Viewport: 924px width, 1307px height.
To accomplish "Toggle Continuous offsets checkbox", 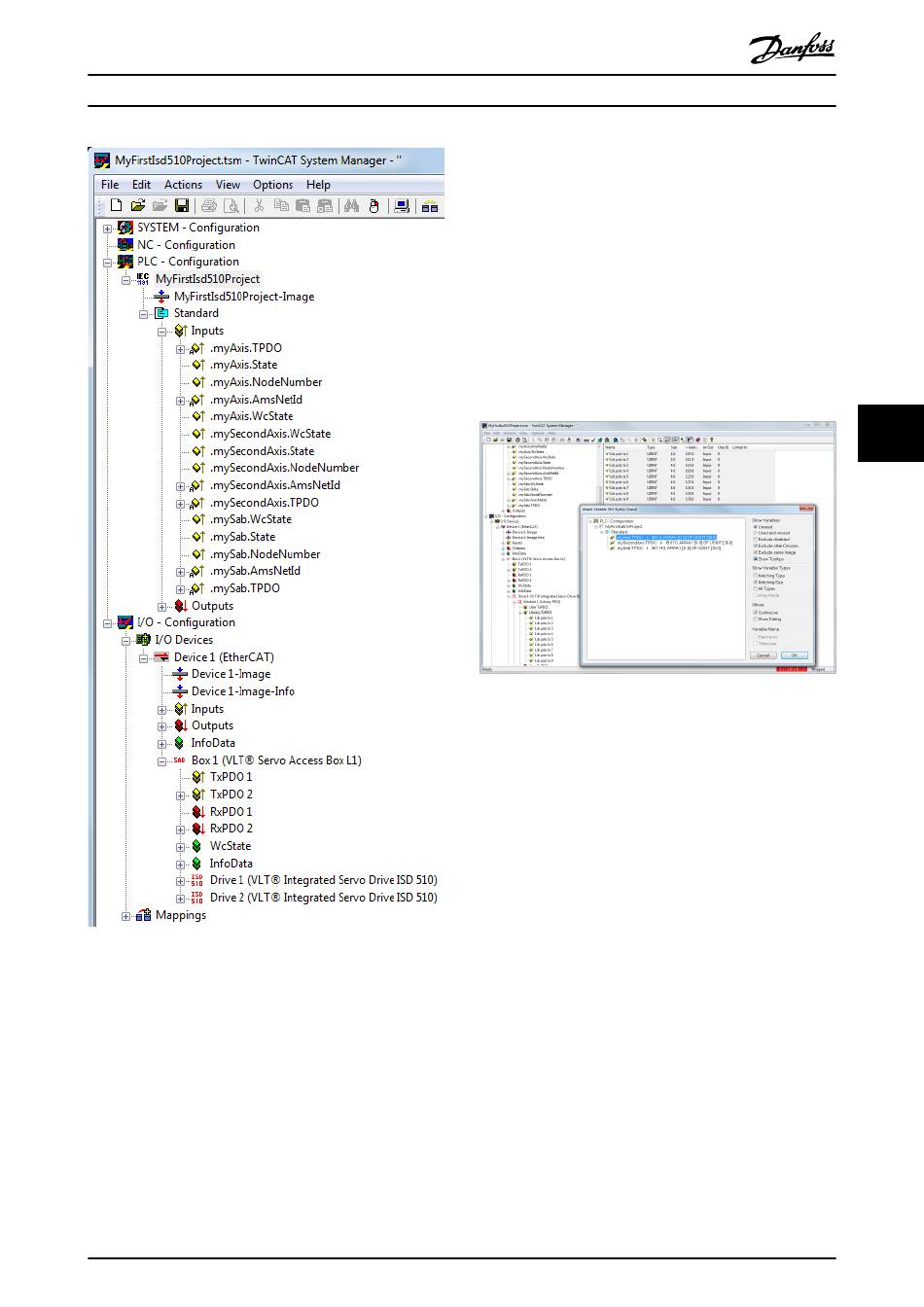I will point(757,613).
